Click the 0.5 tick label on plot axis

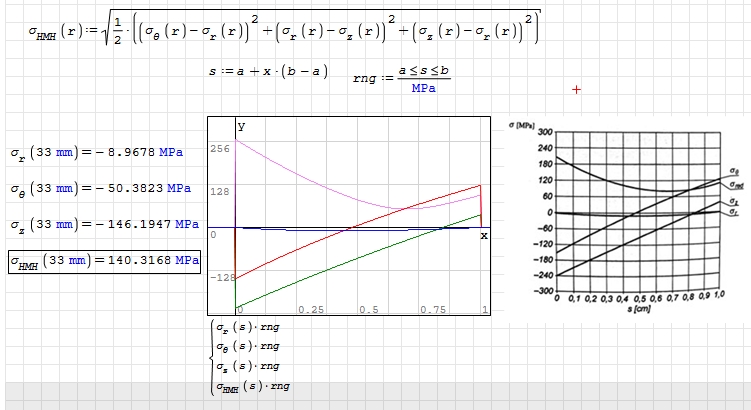pyautogui.click(x=367, y=309)
